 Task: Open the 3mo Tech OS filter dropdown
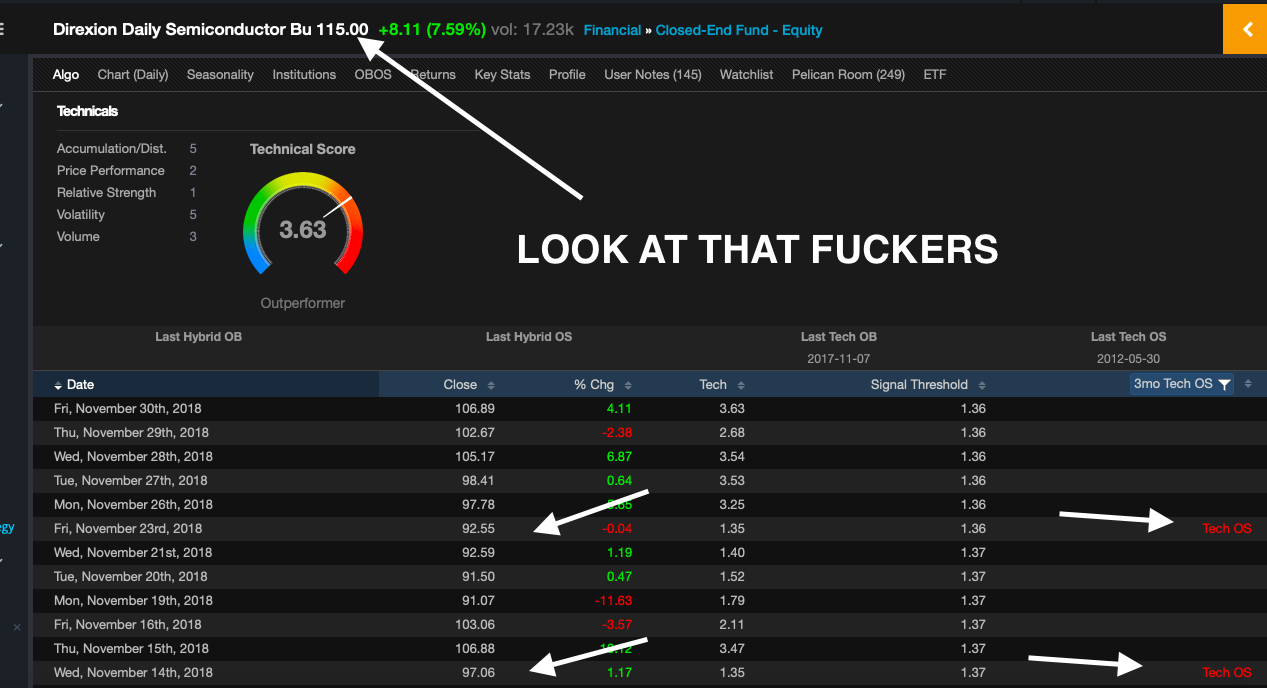[x=1182, y=384]
